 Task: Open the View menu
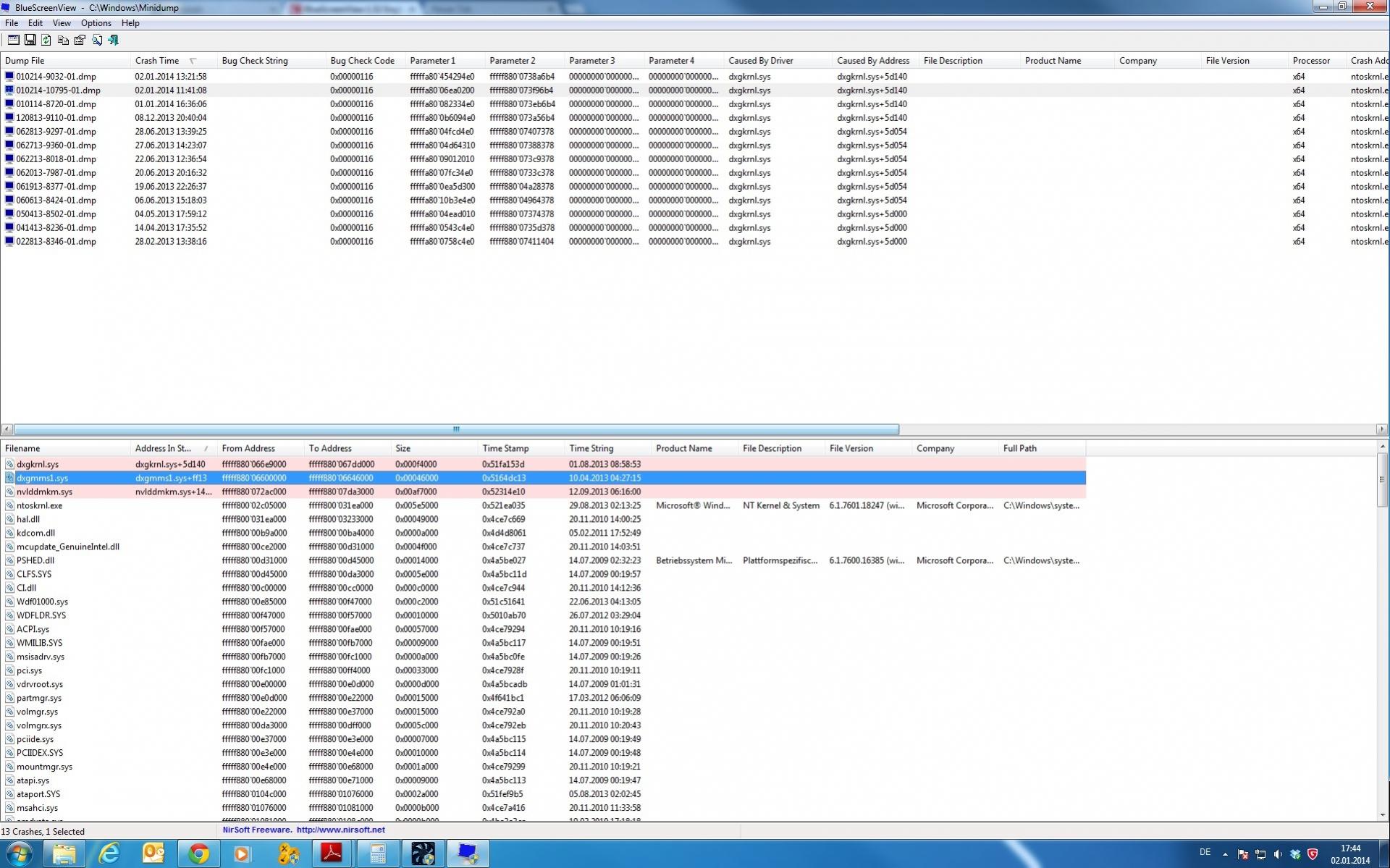click(x=62, y=23)
